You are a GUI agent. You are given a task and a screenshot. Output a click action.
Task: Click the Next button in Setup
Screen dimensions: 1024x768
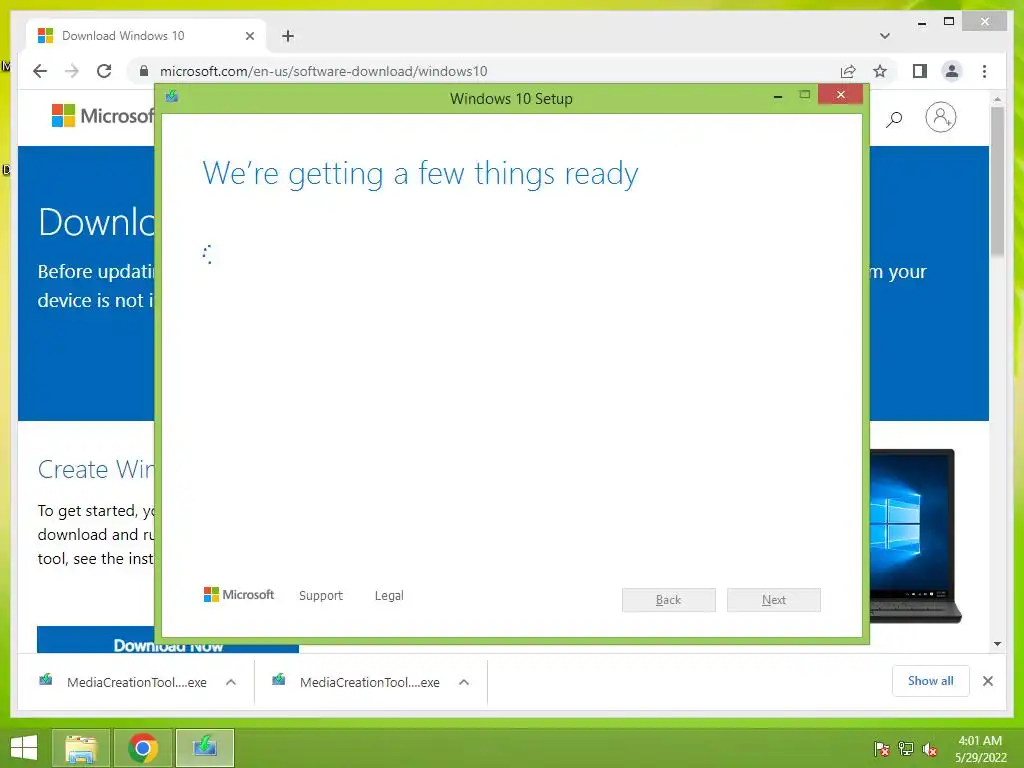(x=774, y=600)
